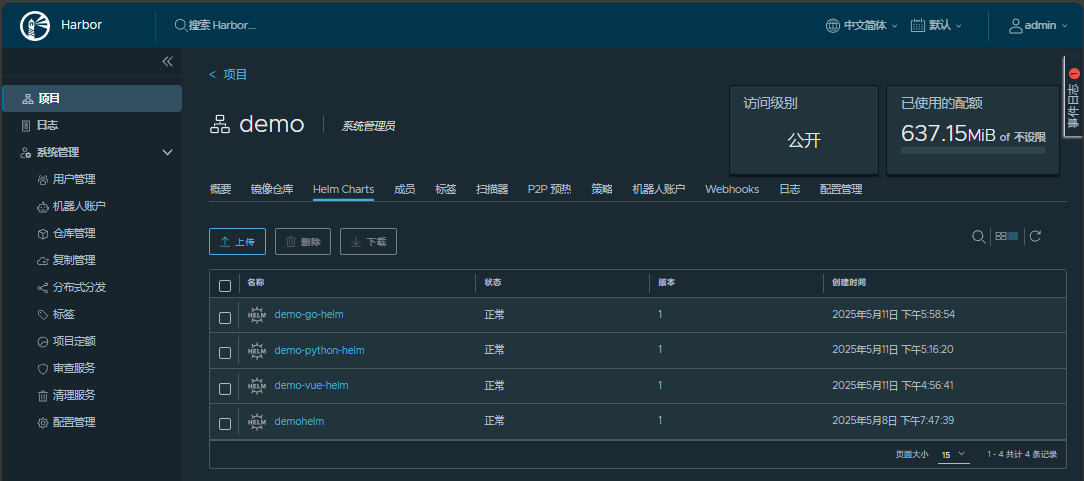Tick the demo-go-helm checkbox
This screenshot has height=481, width=1084.
(225, 318)
